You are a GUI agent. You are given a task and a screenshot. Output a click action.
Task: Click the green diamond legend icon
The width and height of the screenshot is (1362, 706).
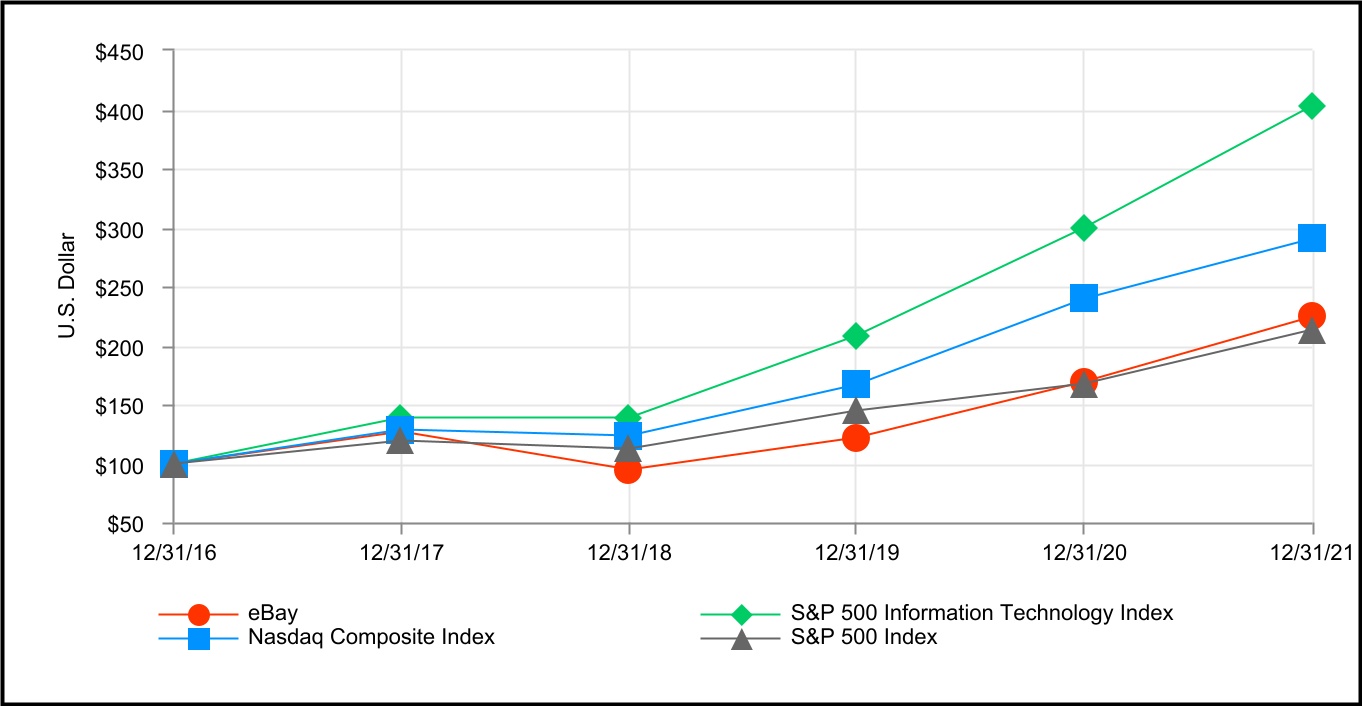pyautogui.click(x=742, y=614)
